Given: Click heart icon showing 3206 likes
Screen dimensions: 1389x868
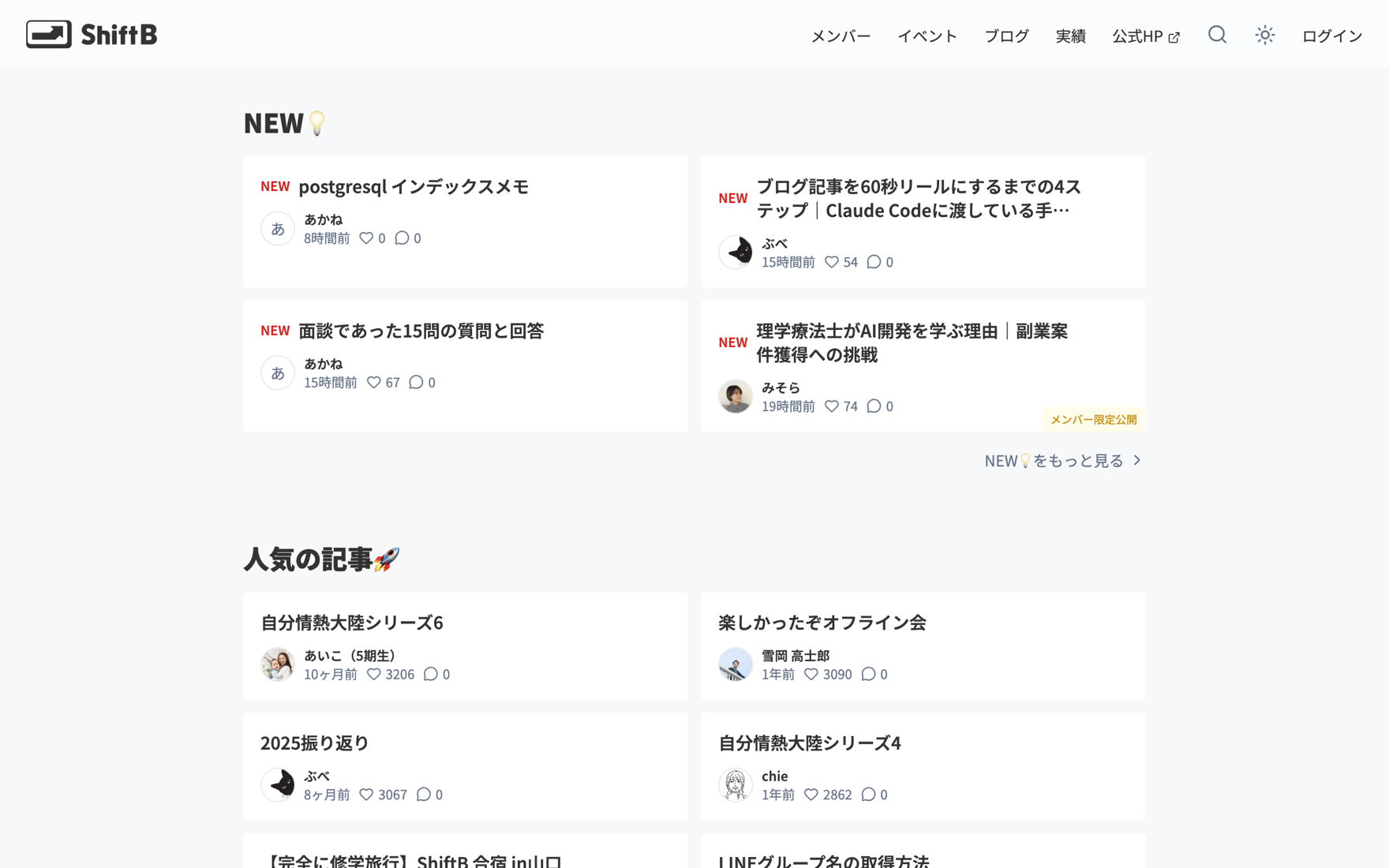Looking at the screenshot, I should tap(374, 674).
